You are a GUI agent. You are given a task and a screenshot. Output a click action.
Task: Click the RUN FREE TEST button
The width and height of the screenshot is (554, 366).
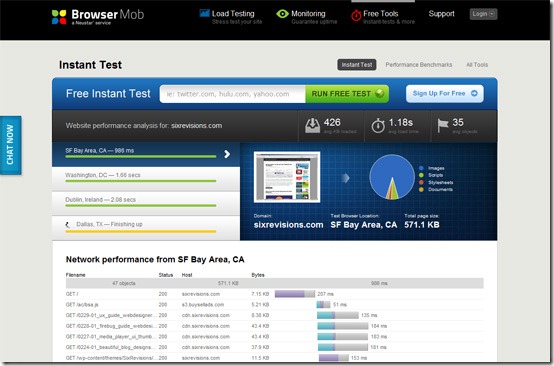[x=347, y=94]
